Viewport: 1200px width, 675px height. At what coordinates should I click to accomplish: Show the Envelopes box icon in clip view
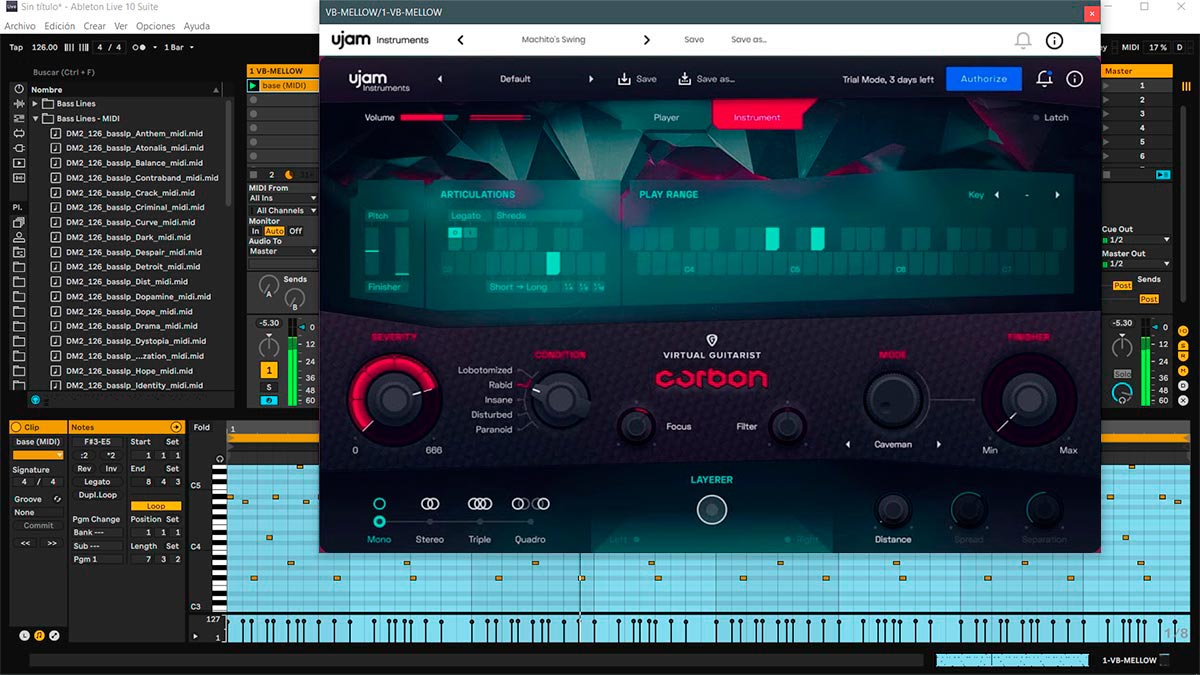tap(54, 635)
